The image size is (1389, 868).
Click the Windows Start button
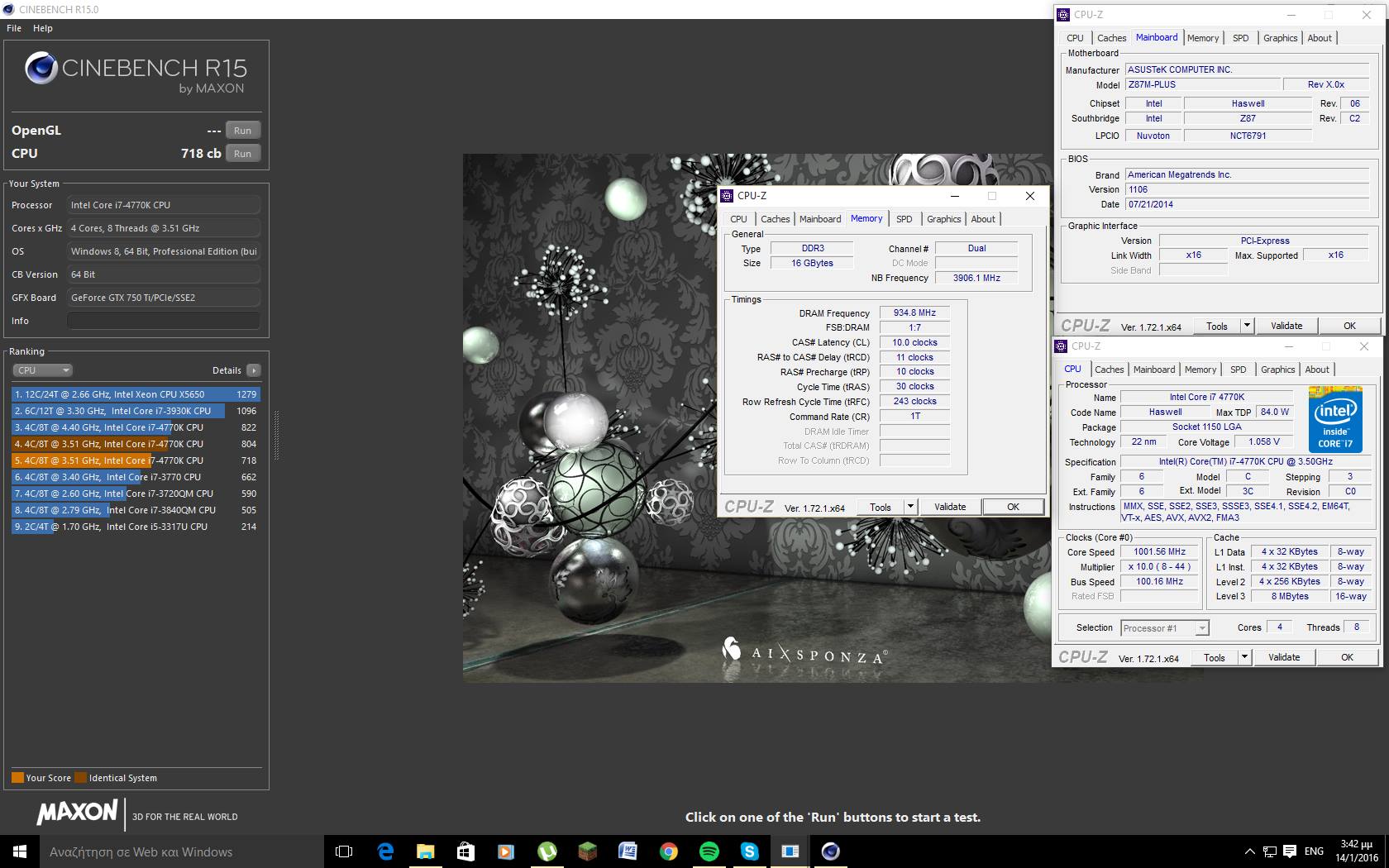[x=20, y=851]
